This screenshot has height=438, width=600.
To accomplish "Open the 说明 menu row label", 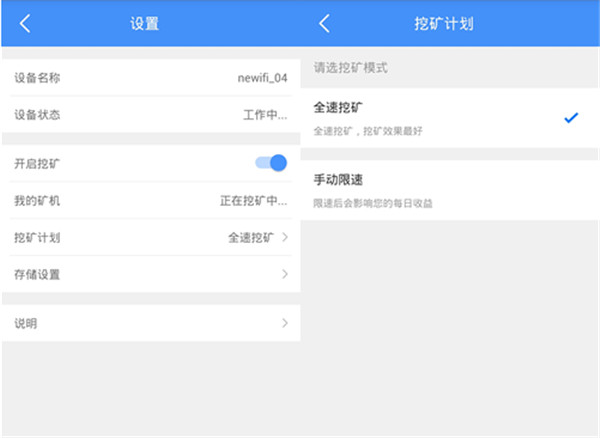I will [x=25, y=323].
